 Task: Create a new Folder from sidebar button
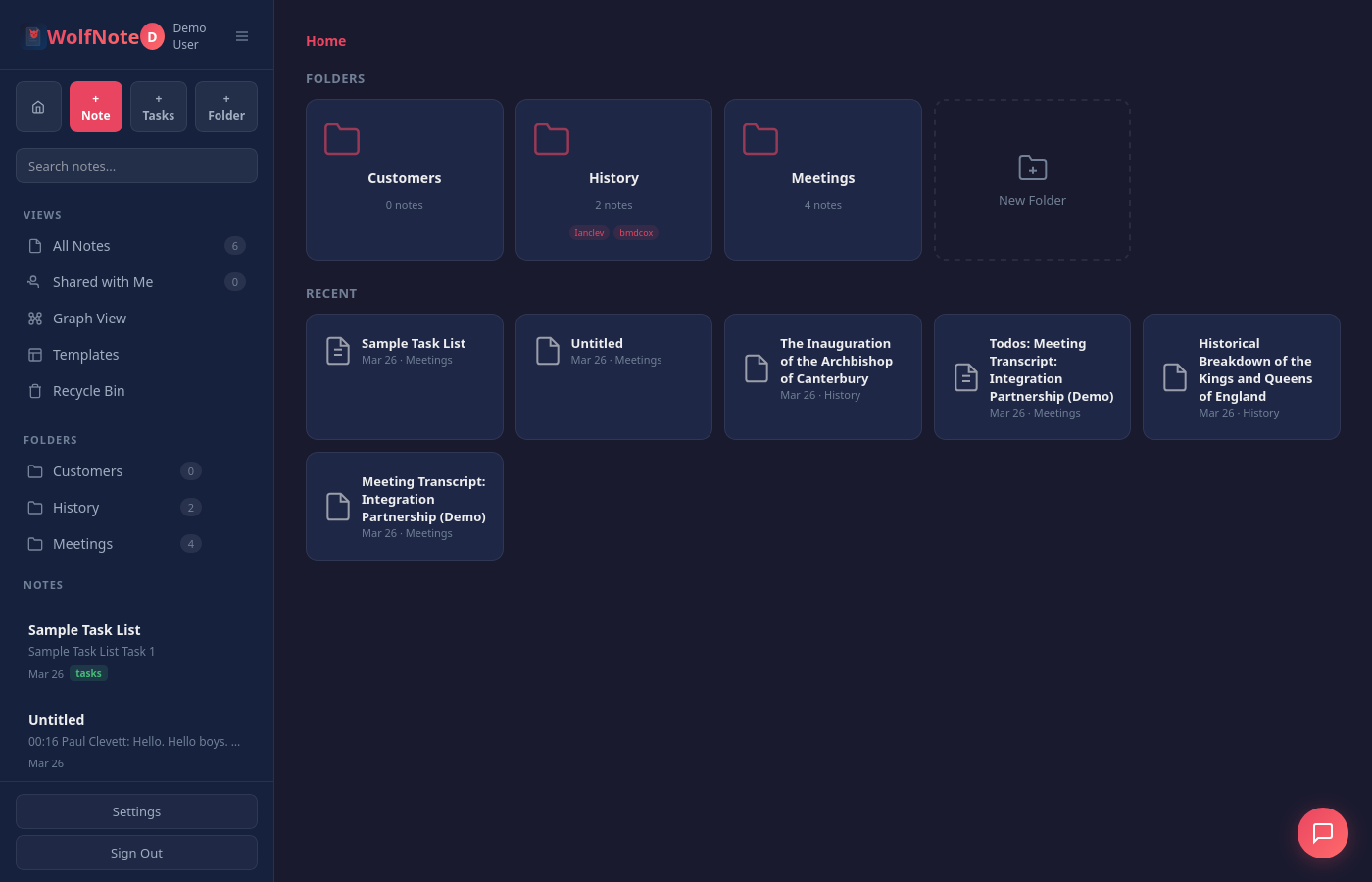(x=226, y=107)
